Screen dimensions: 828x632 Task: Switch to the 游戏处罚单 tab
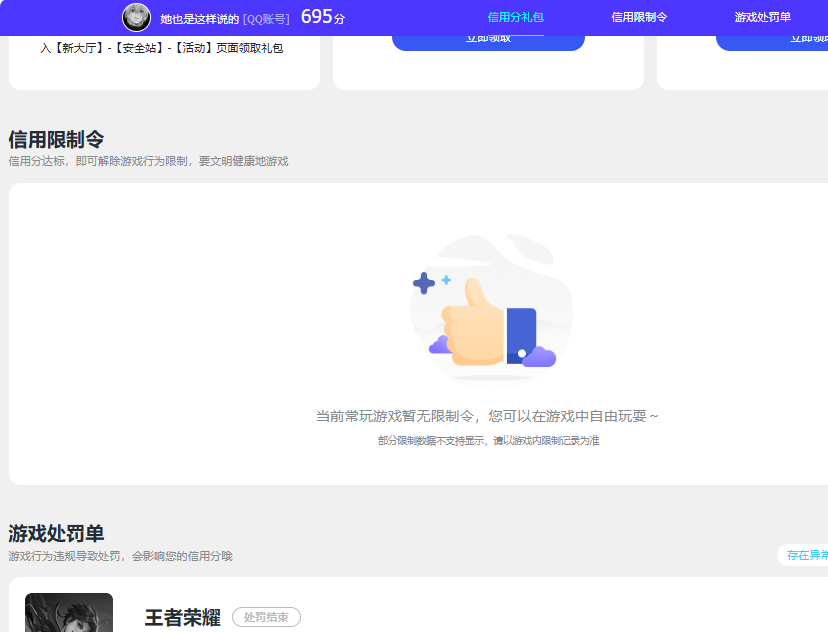coord(766,17)
